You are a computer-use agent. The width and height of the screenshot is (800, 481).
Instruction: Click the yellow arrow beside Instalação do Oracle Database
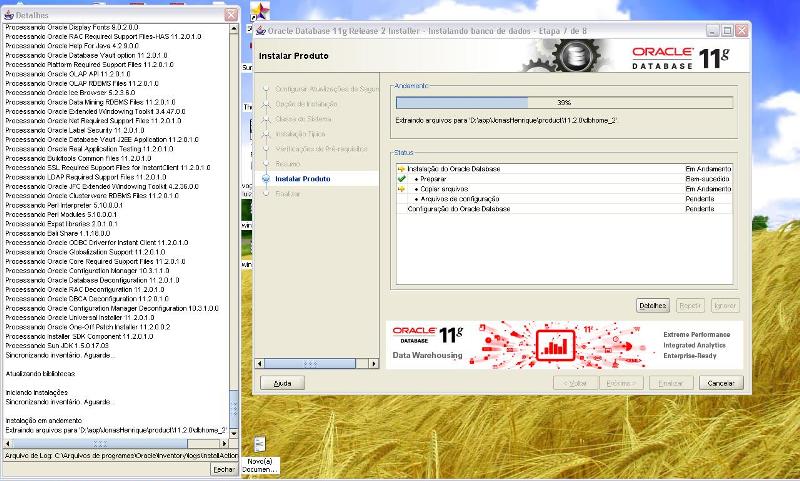pos(402,169)
